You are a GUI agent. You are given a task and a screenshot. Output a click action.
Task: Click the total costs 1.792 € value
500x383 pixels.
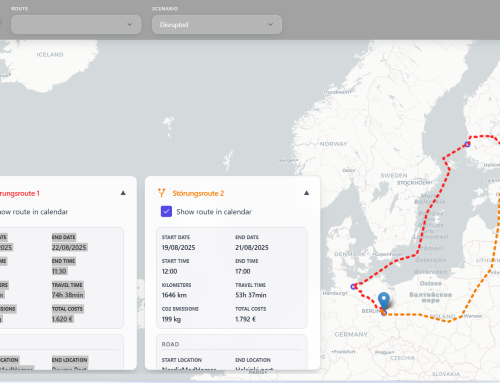point(245,319)
